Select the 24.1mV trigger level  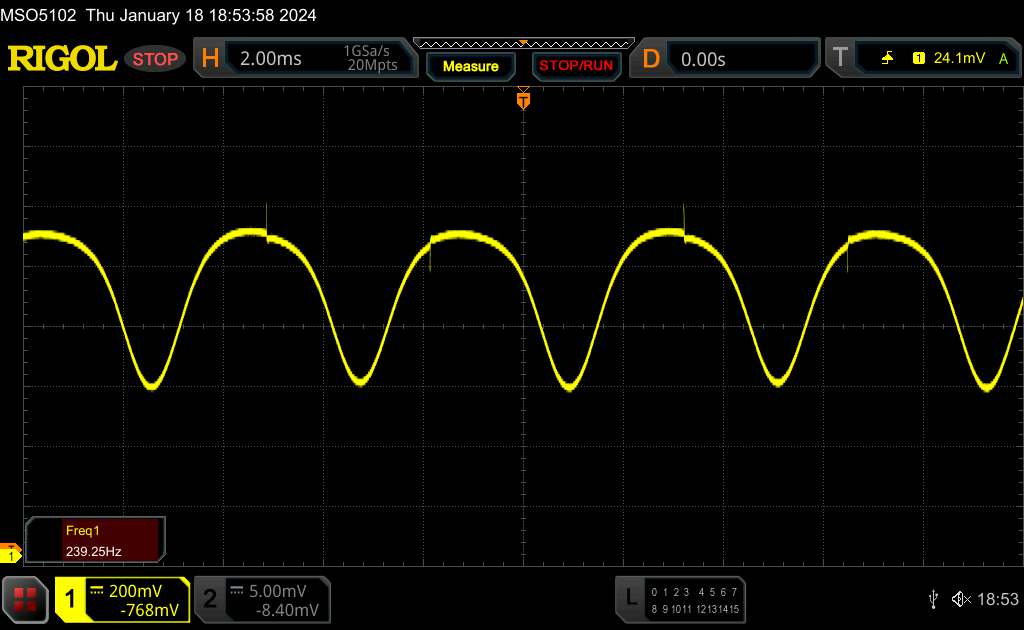(959, 58)
